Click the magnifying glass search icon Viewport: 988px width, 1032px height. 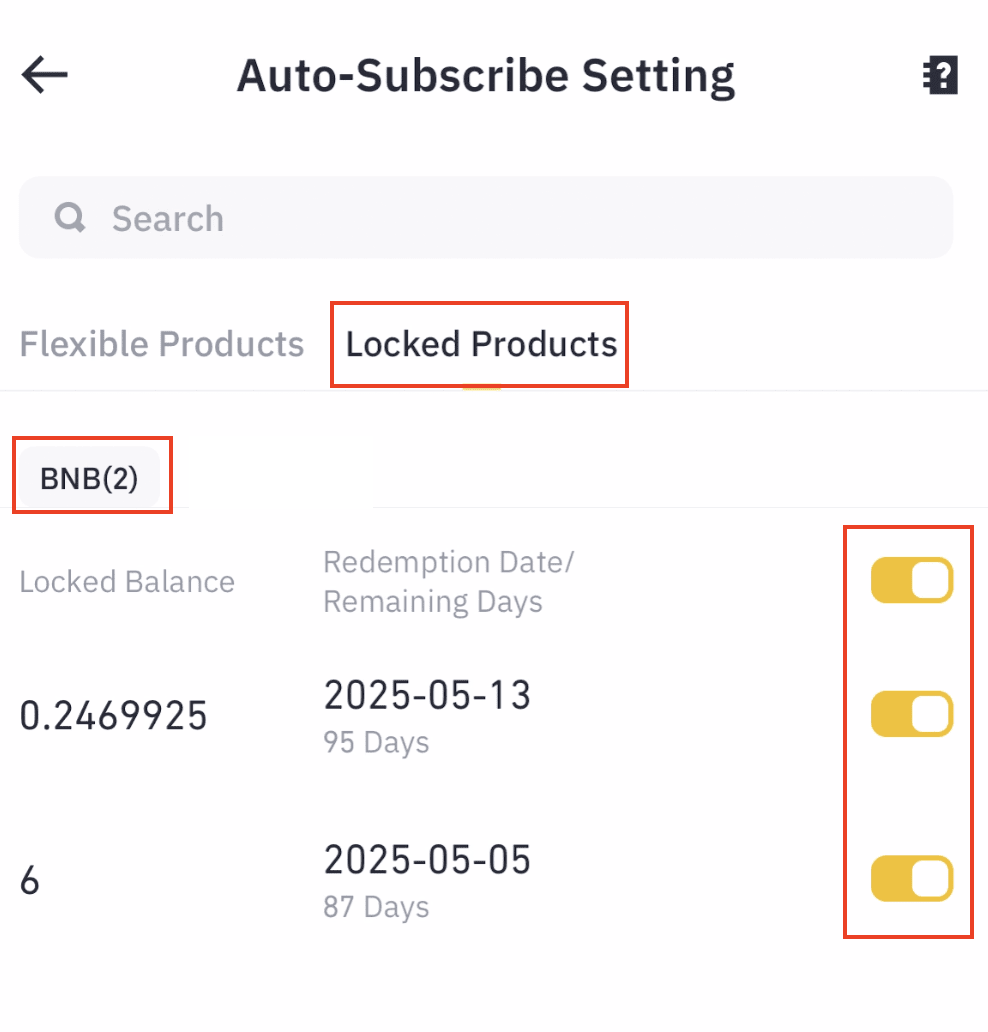[x=70, y=217]
